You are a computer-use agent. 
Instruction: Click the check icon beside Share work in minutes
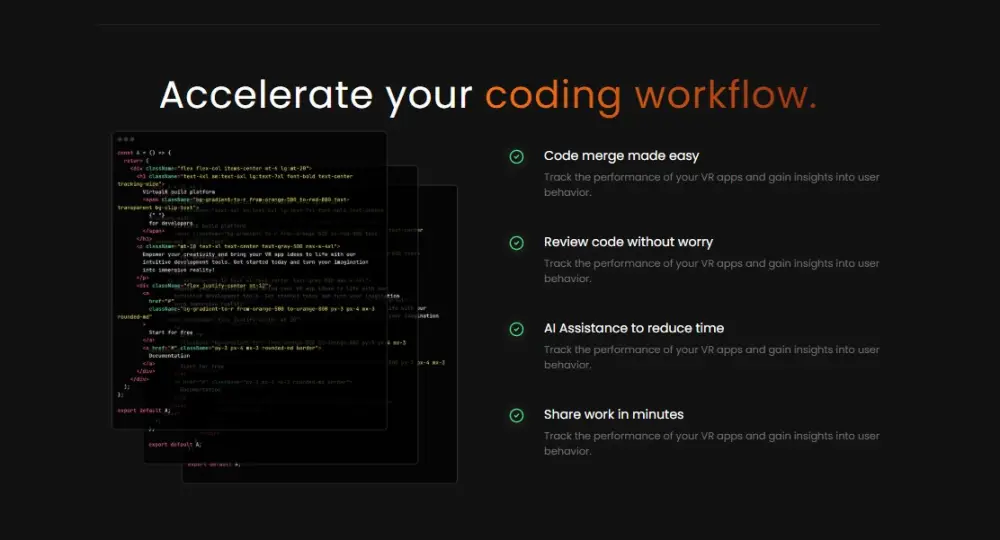point(517,416)
